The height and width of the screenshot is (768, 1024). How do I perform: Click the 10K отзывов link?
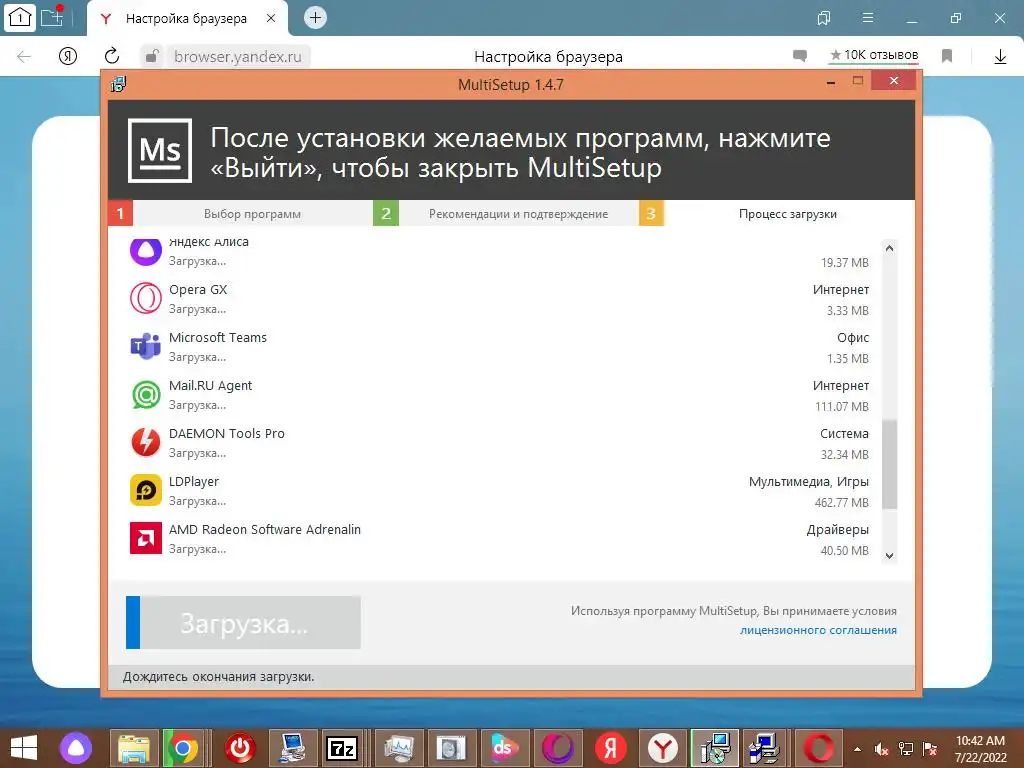point(874,55)
